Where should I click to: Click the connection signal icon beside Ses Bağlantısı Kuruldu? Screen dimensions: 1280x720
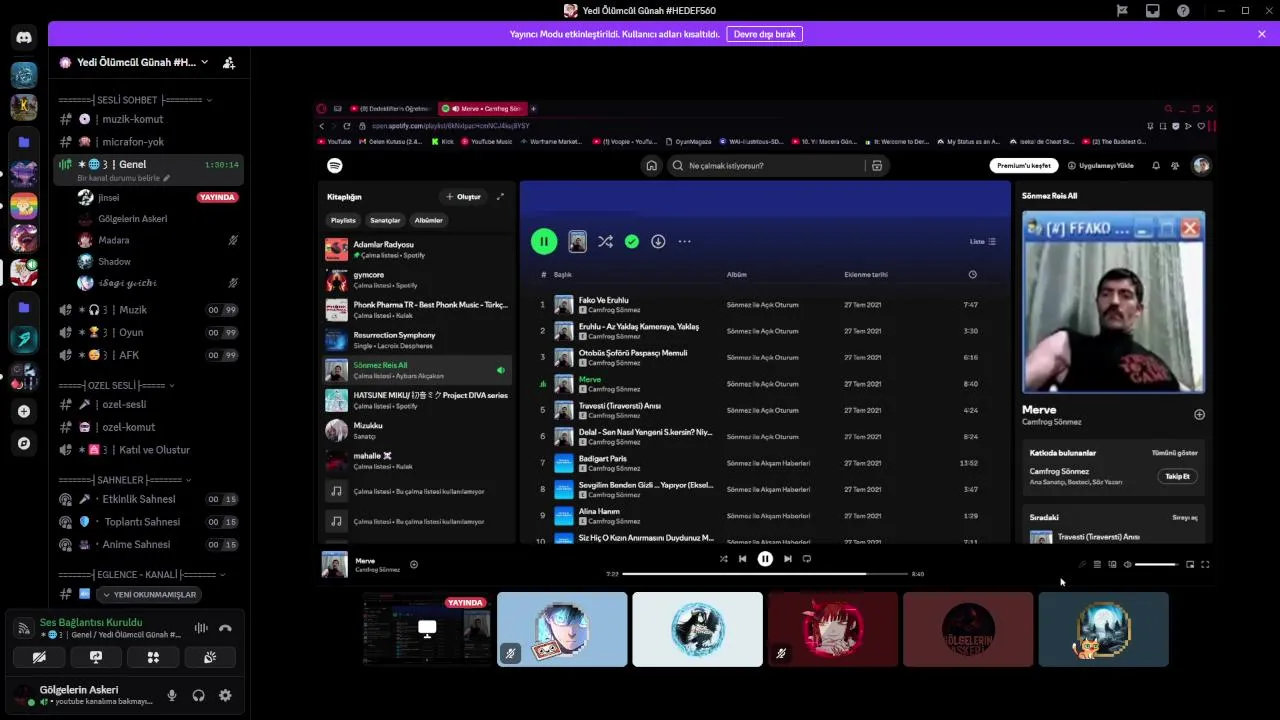click(x=24, y=628)
